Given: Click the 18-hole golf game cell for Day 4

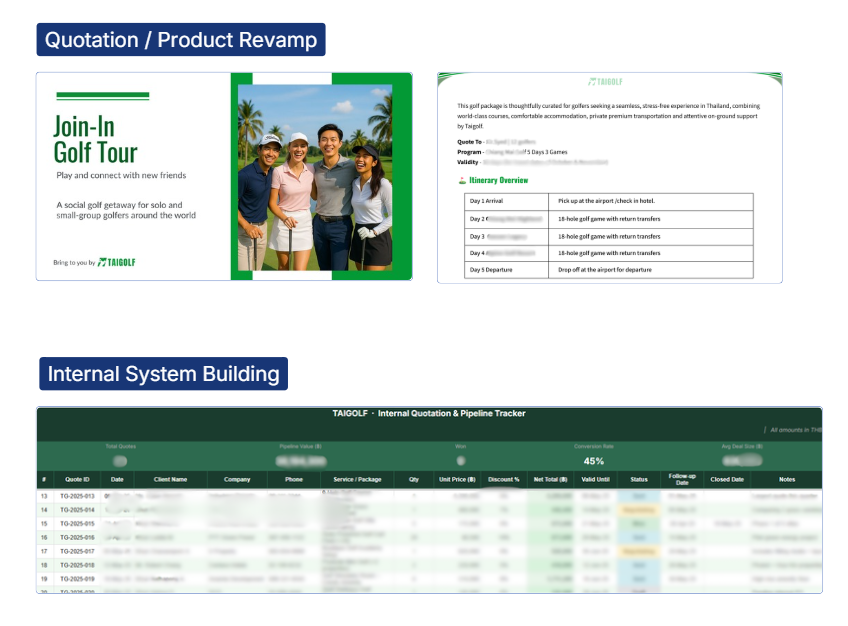Looking at the screenshot, I should coord(651,253).
